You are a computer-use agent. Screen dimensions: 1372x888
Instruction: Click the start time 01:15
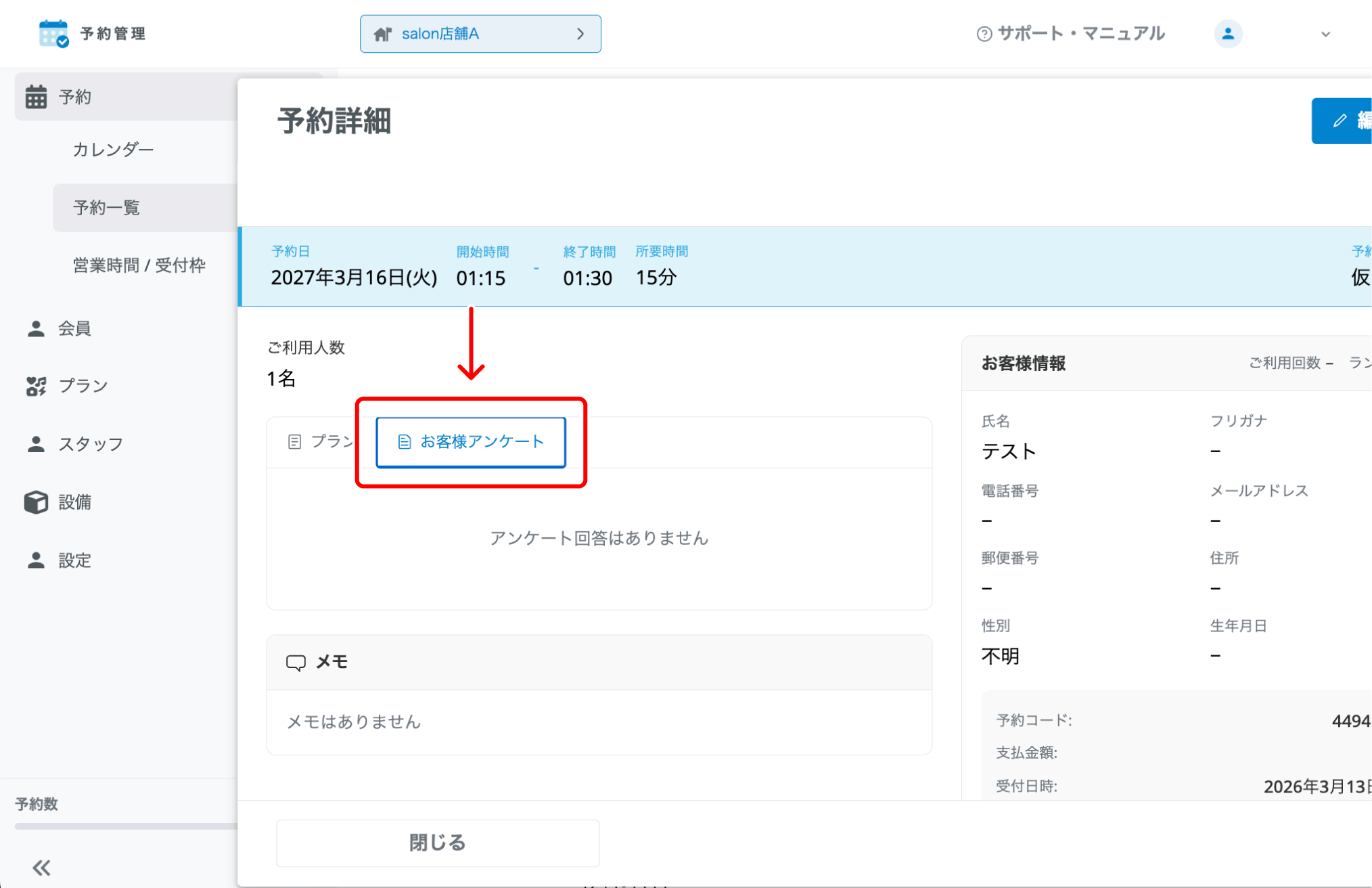(x=481, y=278)
